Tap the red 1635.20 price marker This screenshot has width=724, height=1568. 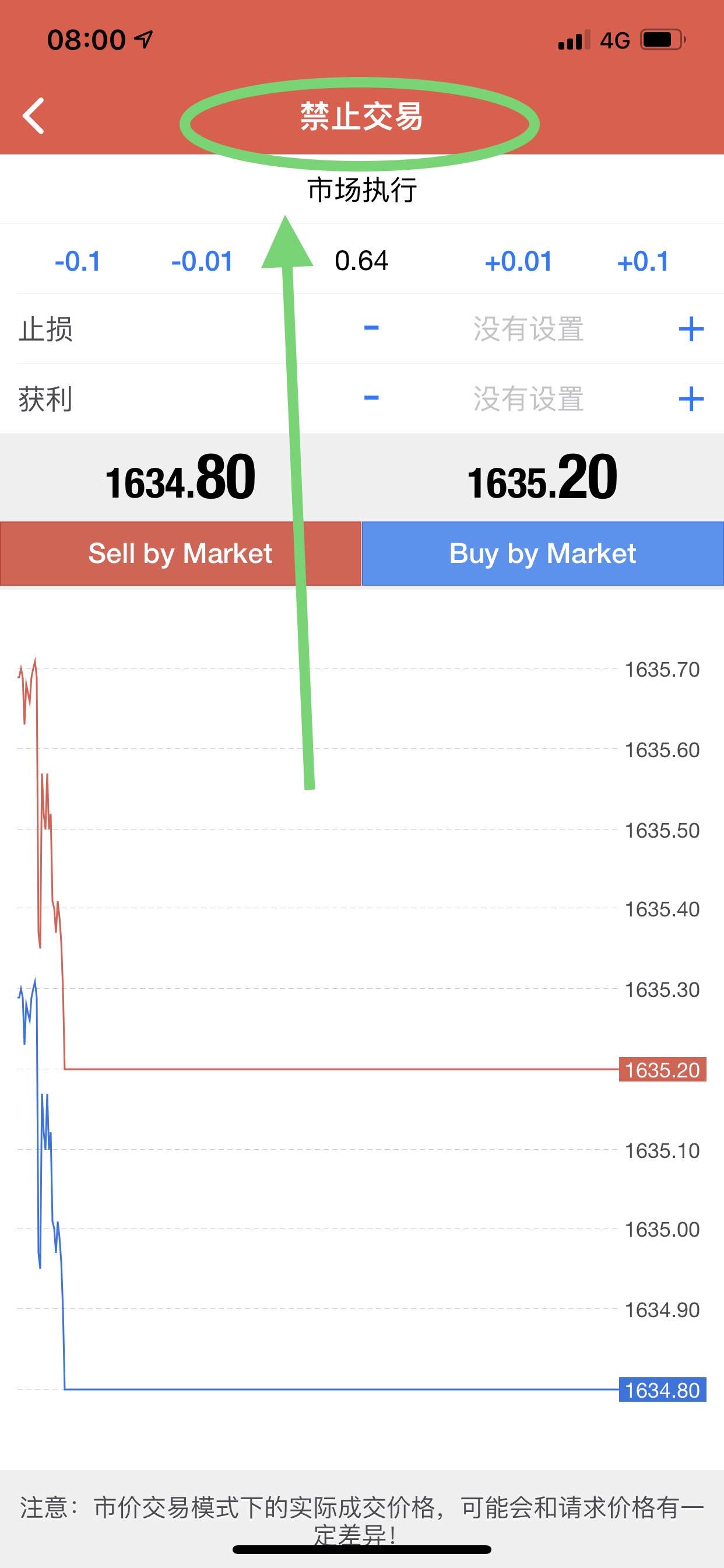click(x=663, y=1069)
